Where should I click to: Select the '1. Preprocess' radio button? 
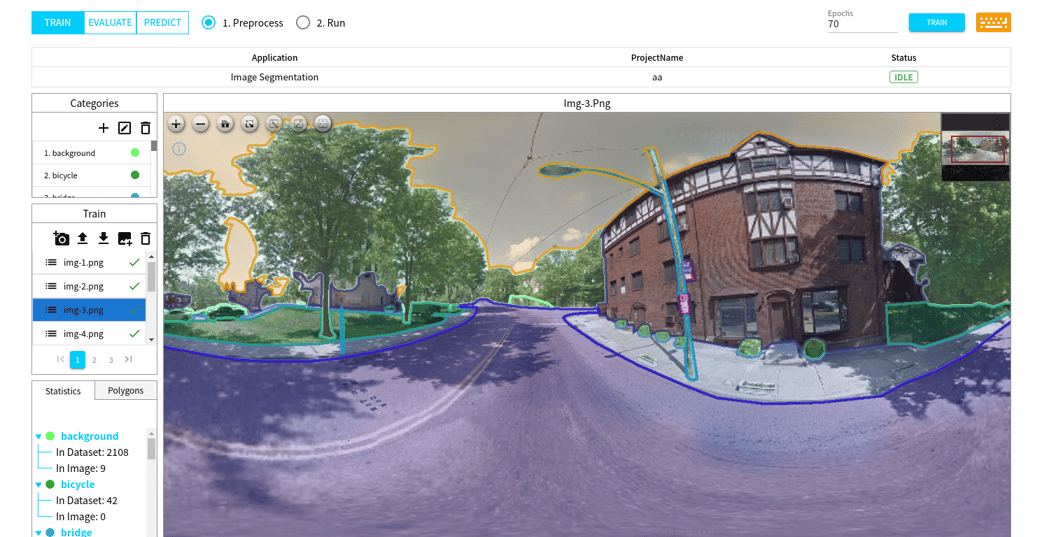(x=208, y=22)
